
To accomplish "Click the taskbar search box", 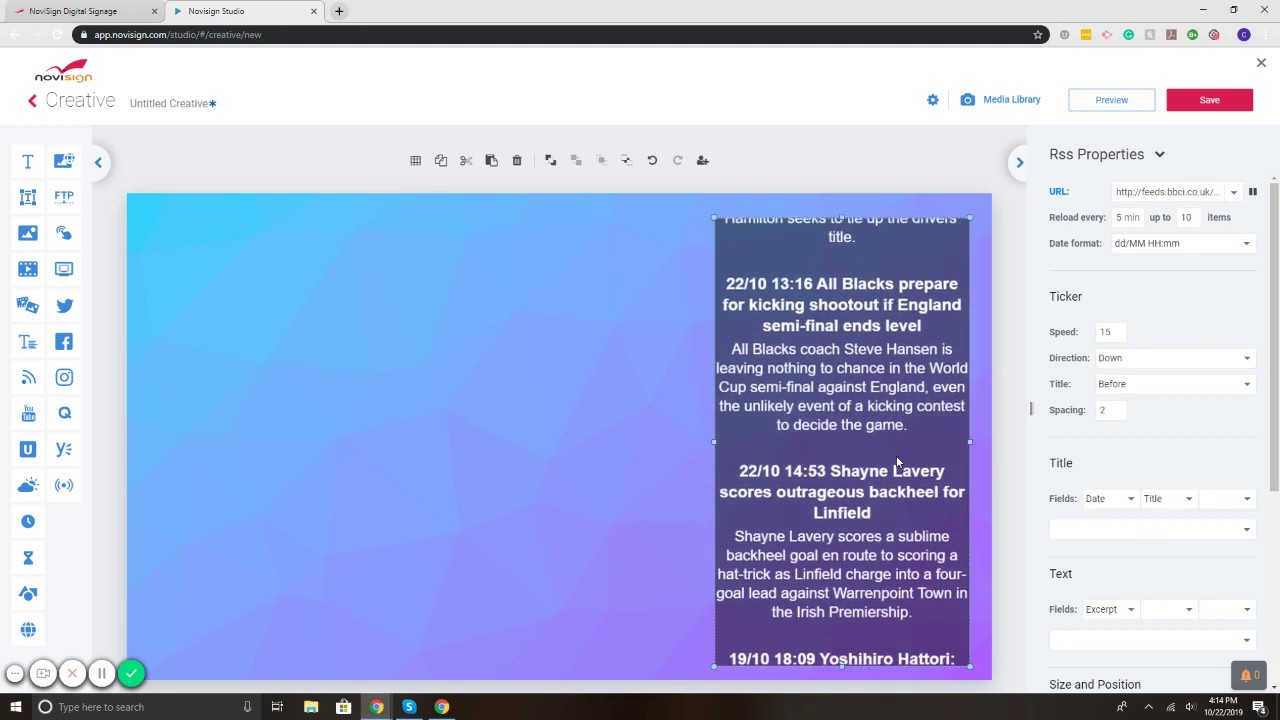I will tap(145, 707).
